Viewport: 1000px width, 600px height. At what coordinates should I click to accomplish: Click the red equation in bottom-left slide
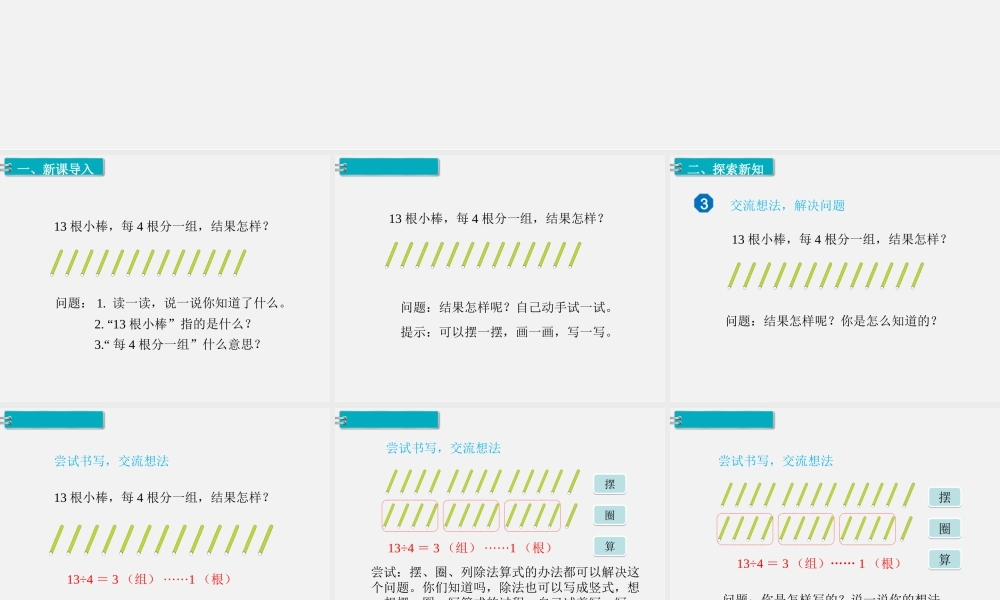[x=150, y=579]
